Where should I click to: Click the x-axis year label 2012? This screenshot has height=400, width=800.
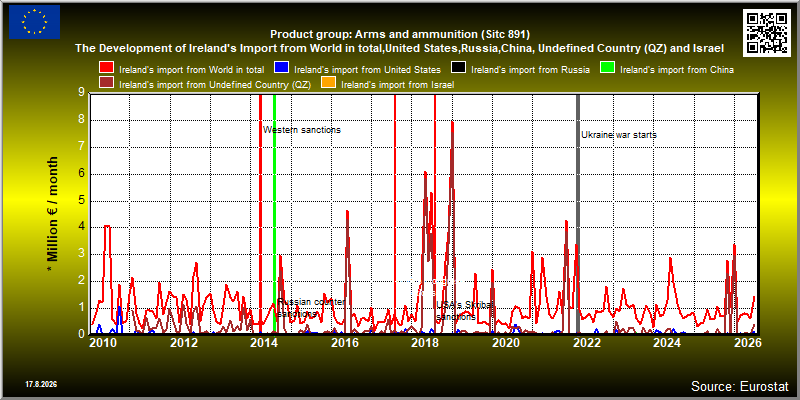pyautogui.click(x=184, y=343)
